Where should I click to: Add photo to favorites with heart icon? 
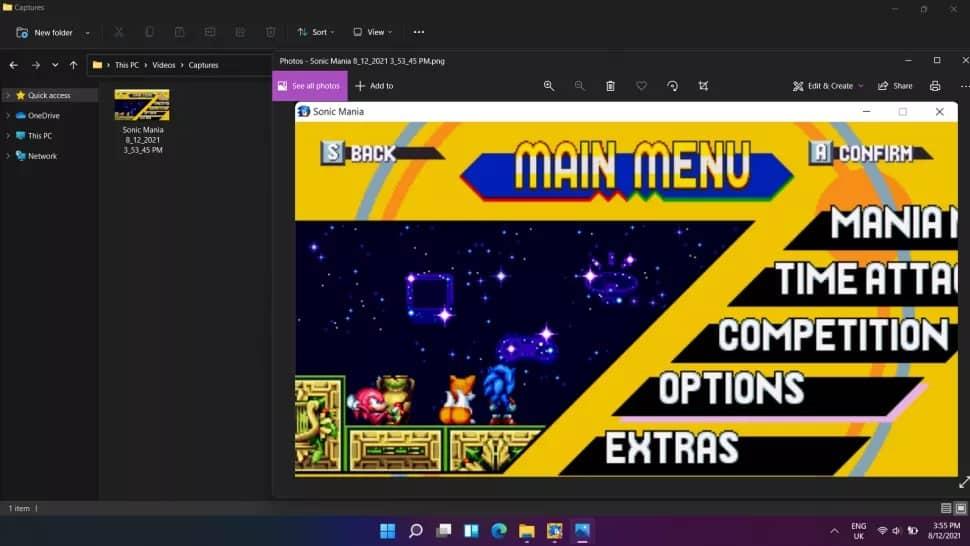coord(641,86)
